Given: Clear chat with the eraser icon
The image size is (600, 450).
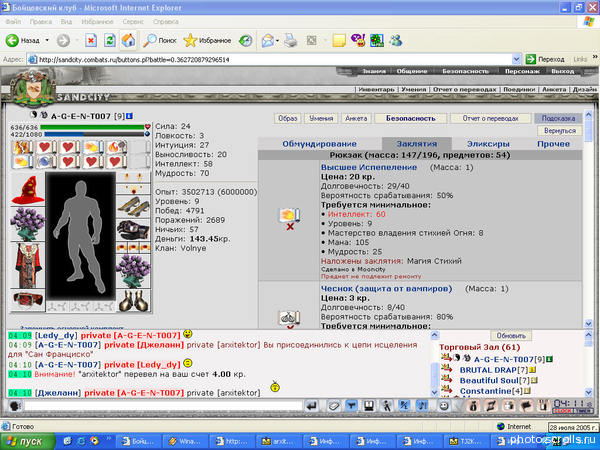Looking at the screenshot, I should click(x=334, y=406).
